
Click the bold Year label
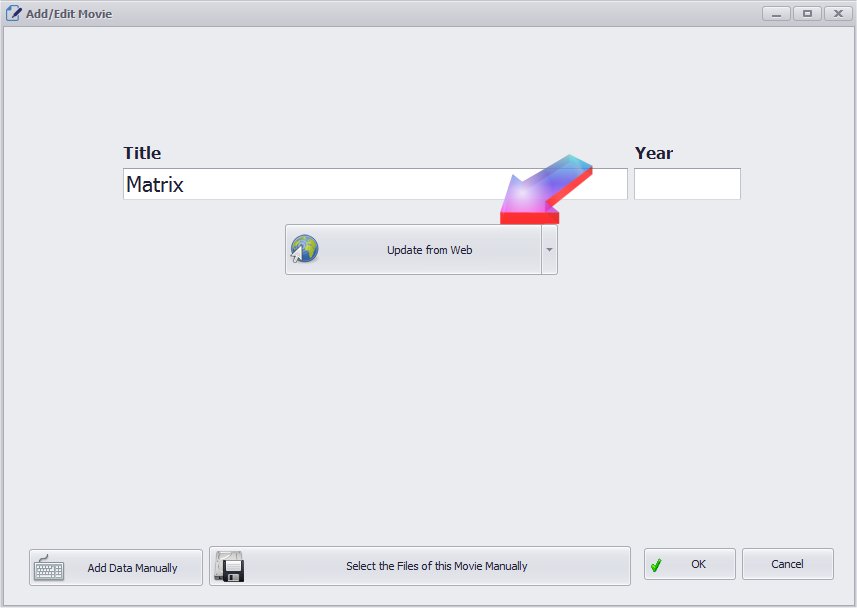tap(654, 153)
